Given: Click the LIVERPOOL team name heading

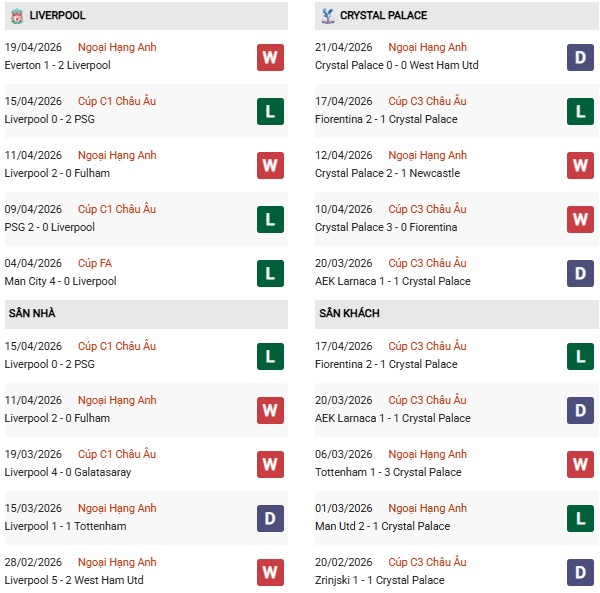Looking at the screenshot, I should coord(58,16).
